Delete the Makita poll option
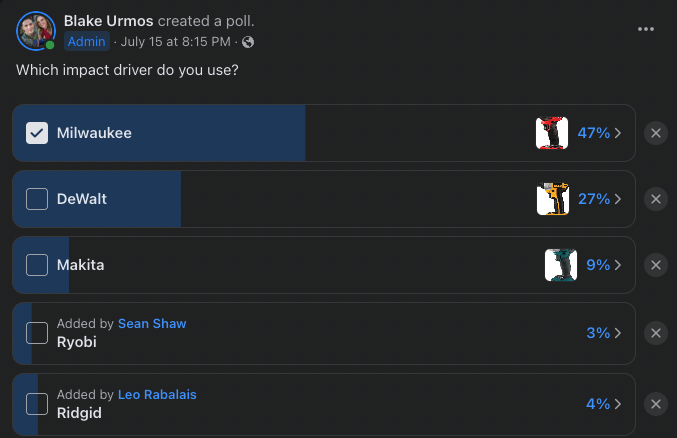 pyautogui.click(x=656, y=265)
